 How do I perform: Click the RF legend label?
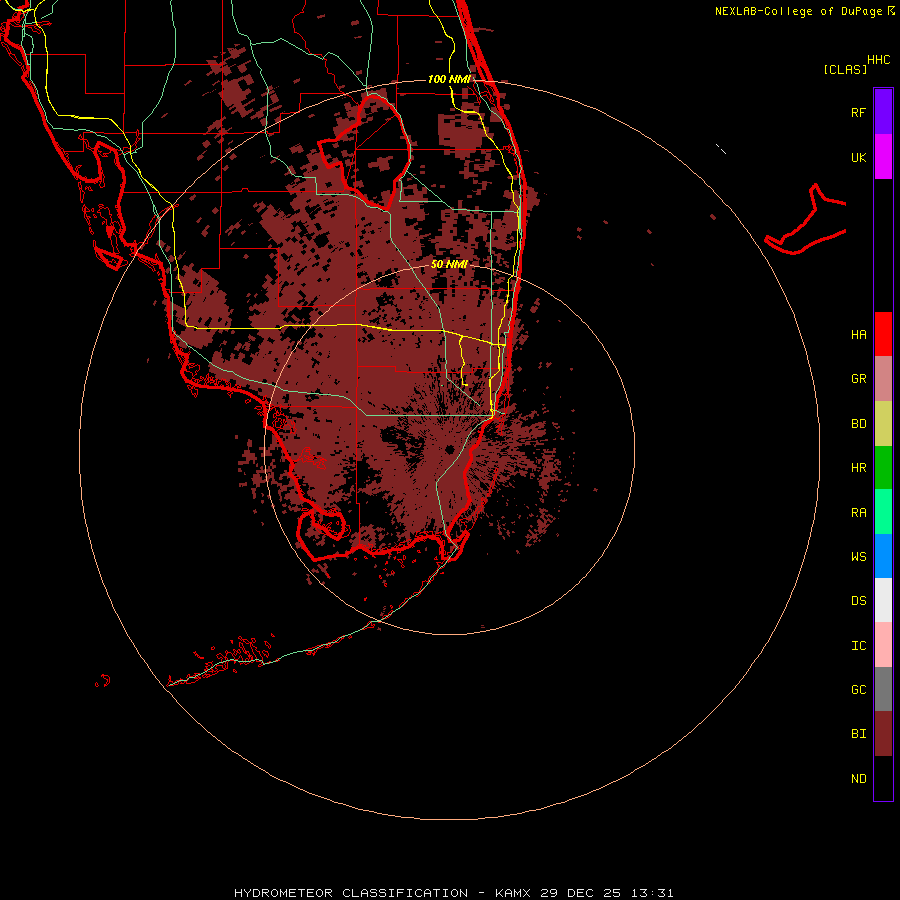tap(858, 112)
